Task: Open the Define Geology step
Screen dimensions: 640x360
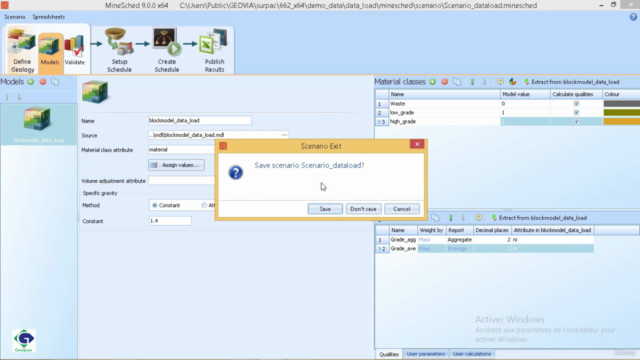Action: [22, 50]
